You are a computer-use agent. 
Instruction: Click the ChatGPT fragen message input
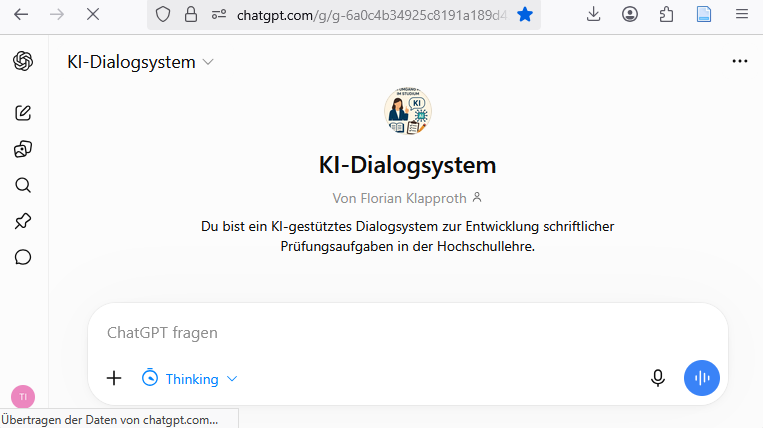click(x=407, y=333)
